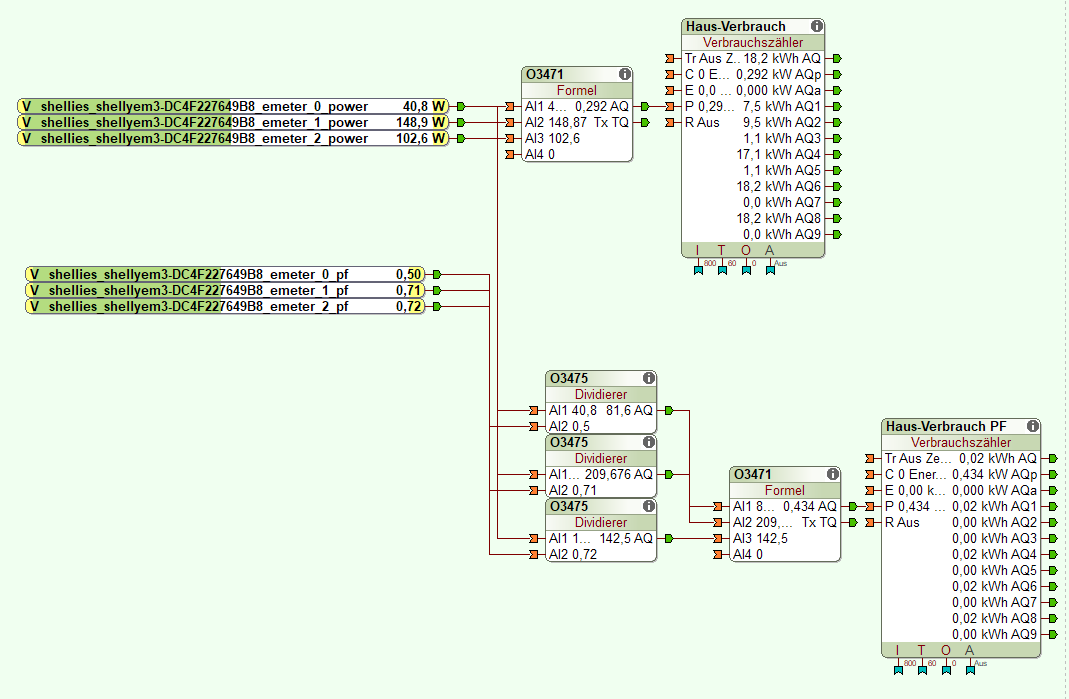Select the Haus-Verbrauch PF block title
Viewport: 1069px width, 699px height.
(x=946, y=426)
